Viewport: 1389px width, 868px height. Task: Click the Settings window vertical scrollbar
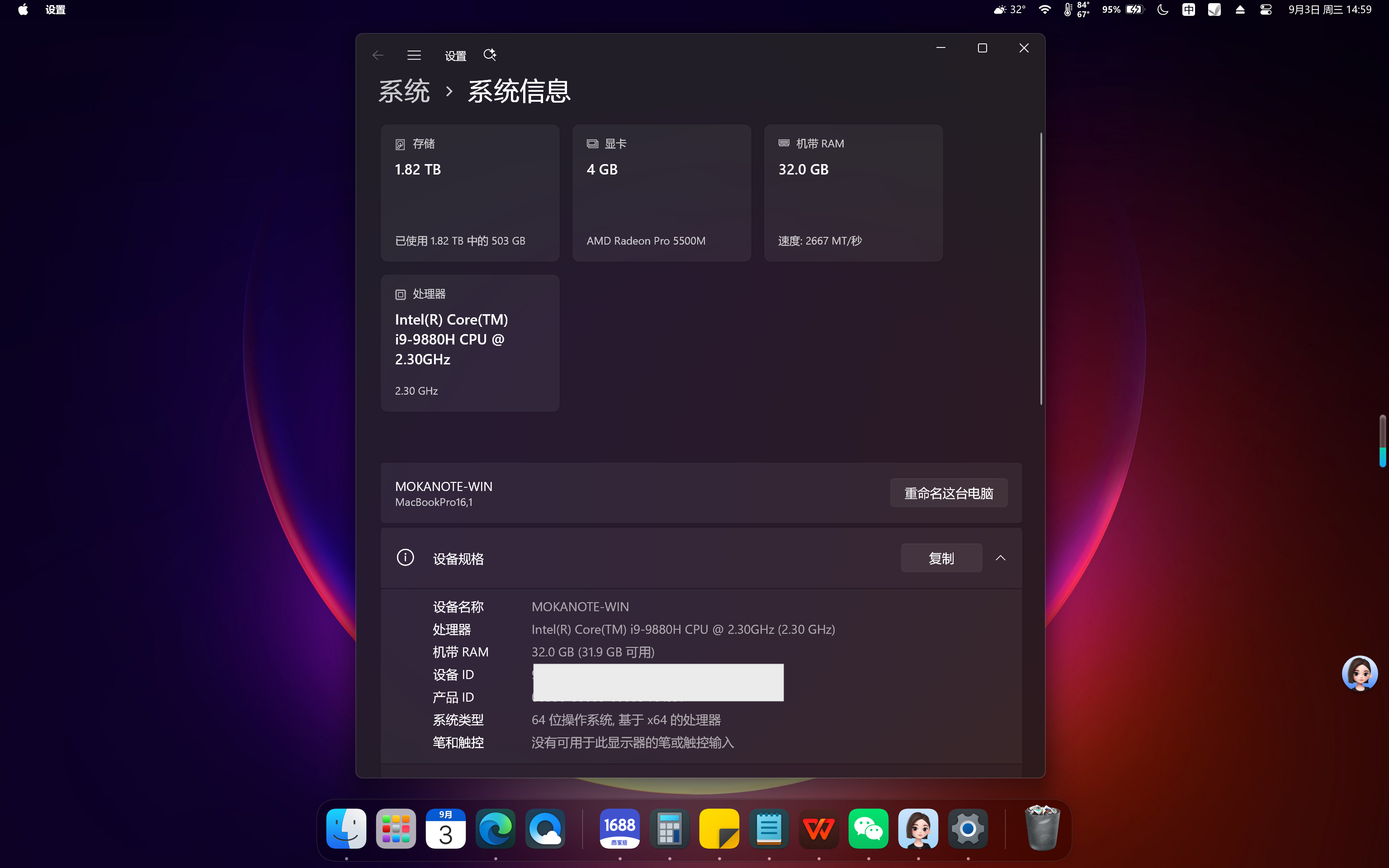tap(1040, 269)
